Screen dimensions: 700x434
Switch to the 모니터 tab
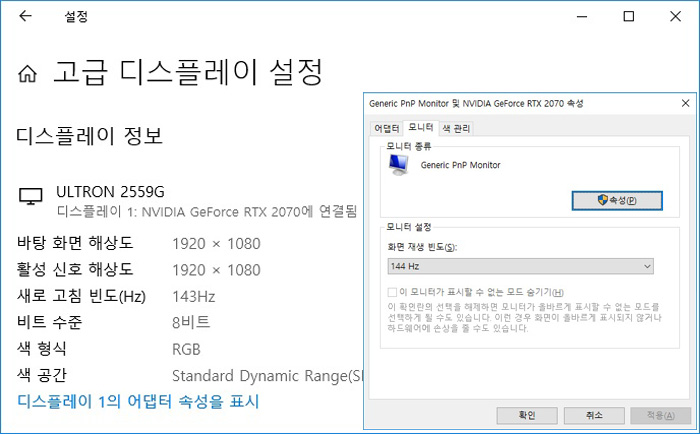tap(421, 128)
